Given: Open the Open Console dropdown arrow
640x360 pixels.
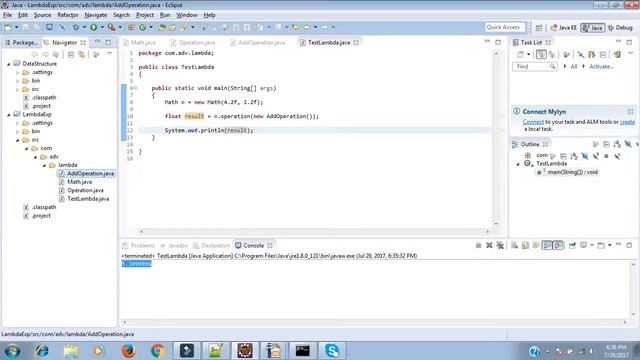Looking at the screenshot, I should [x=609, y=245].
